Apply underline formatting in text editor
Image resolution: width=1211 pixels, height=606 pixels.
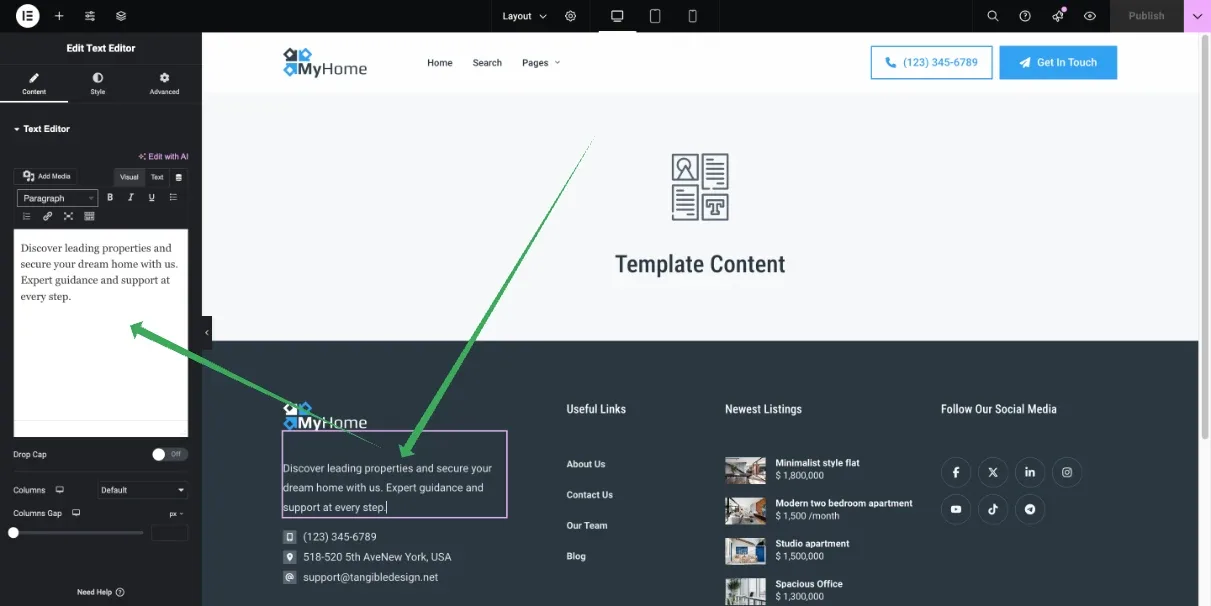pos(152,198)
